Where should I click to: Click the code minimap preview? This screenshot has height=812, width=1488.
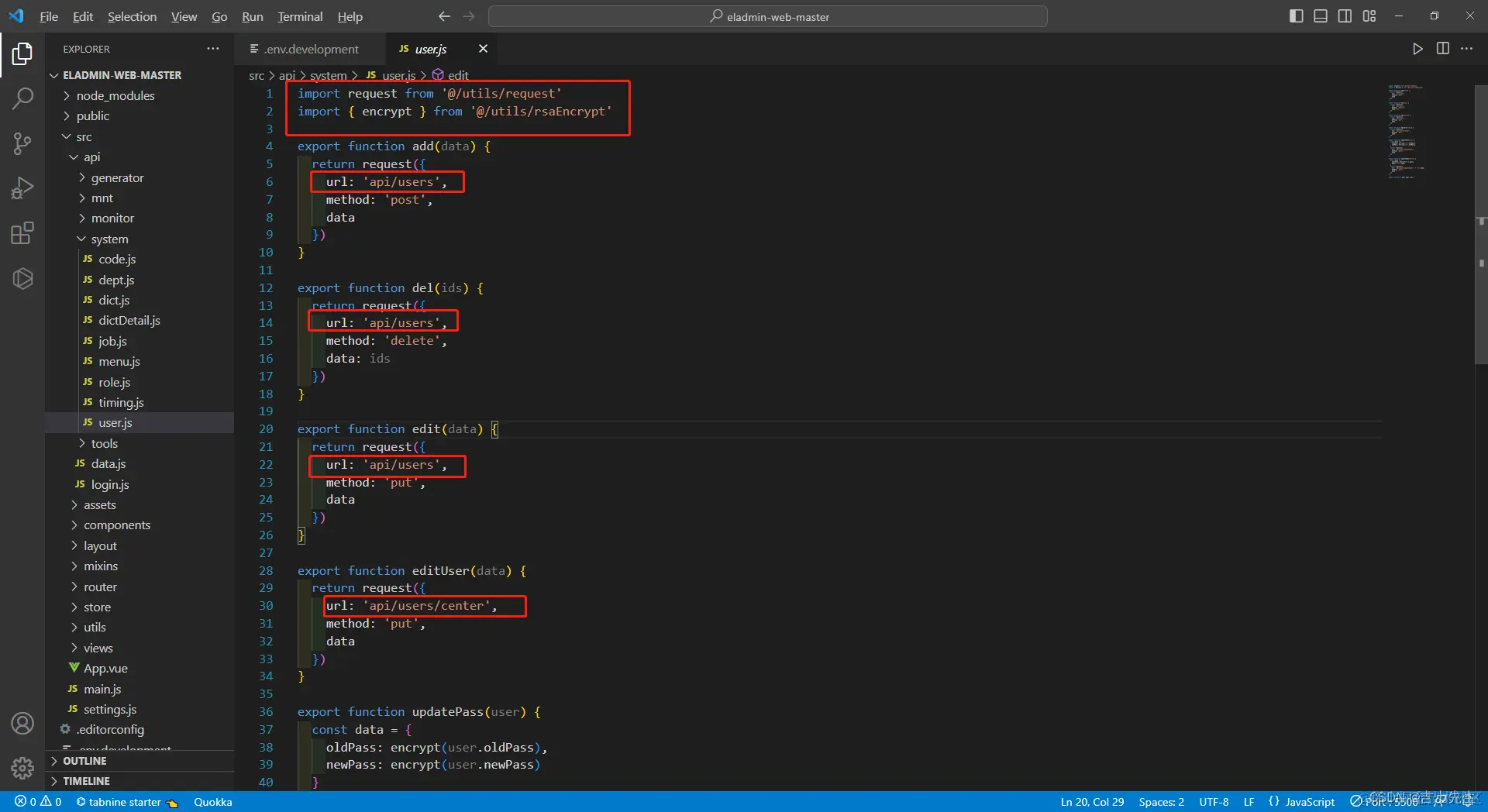(1406, 131)
